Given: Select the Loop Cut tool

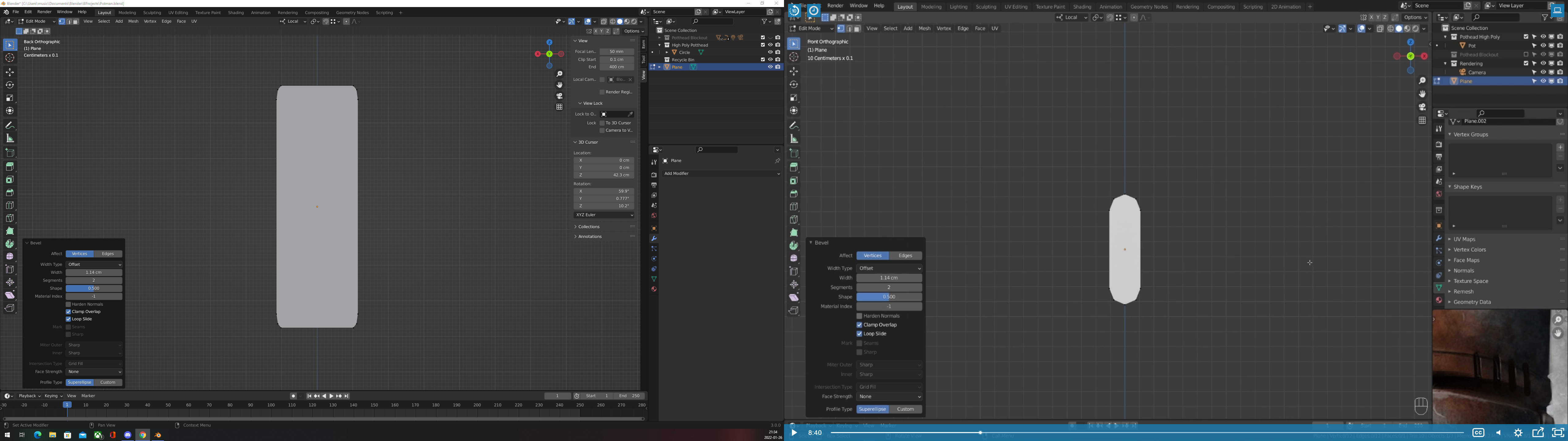Looking at the screenshot, I should (x=10, y=205).
